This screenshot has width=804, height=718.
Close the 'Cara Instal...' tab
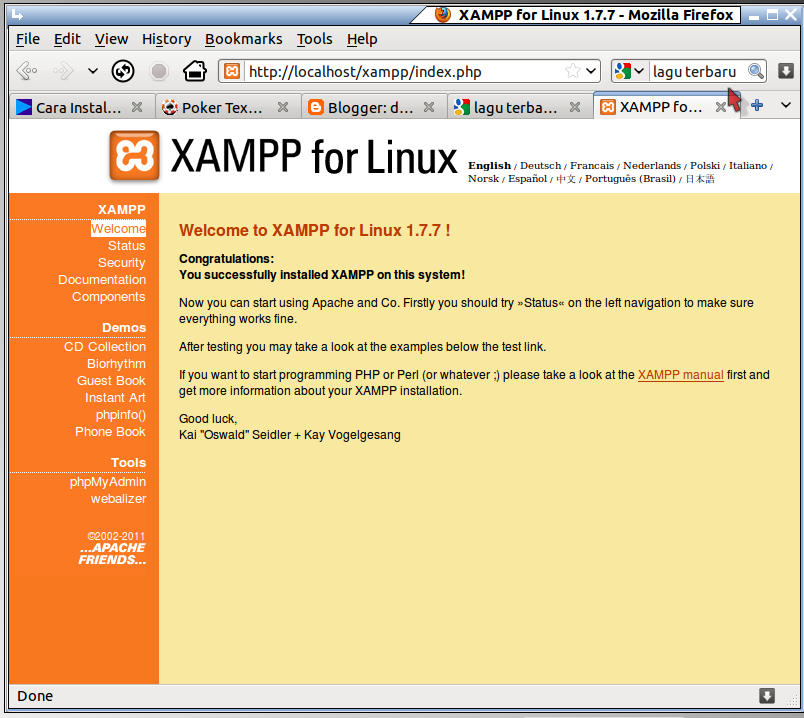pyautogui.click(x=137, y=107)
